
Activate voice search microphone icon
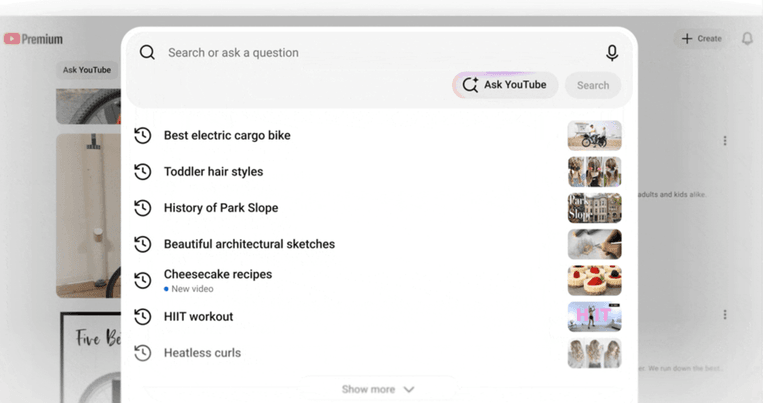point(612,53)
